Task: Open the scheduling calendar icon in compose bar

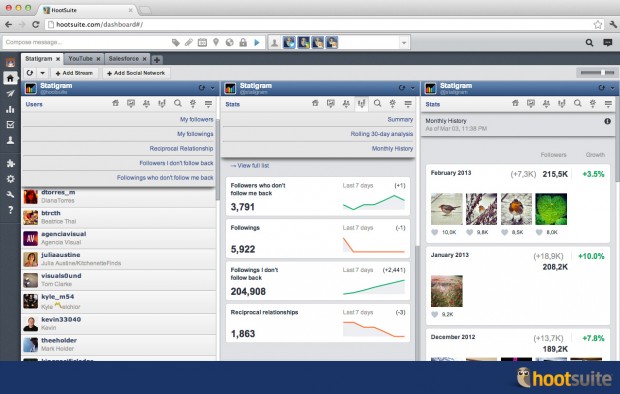Action: coord(202,42)
